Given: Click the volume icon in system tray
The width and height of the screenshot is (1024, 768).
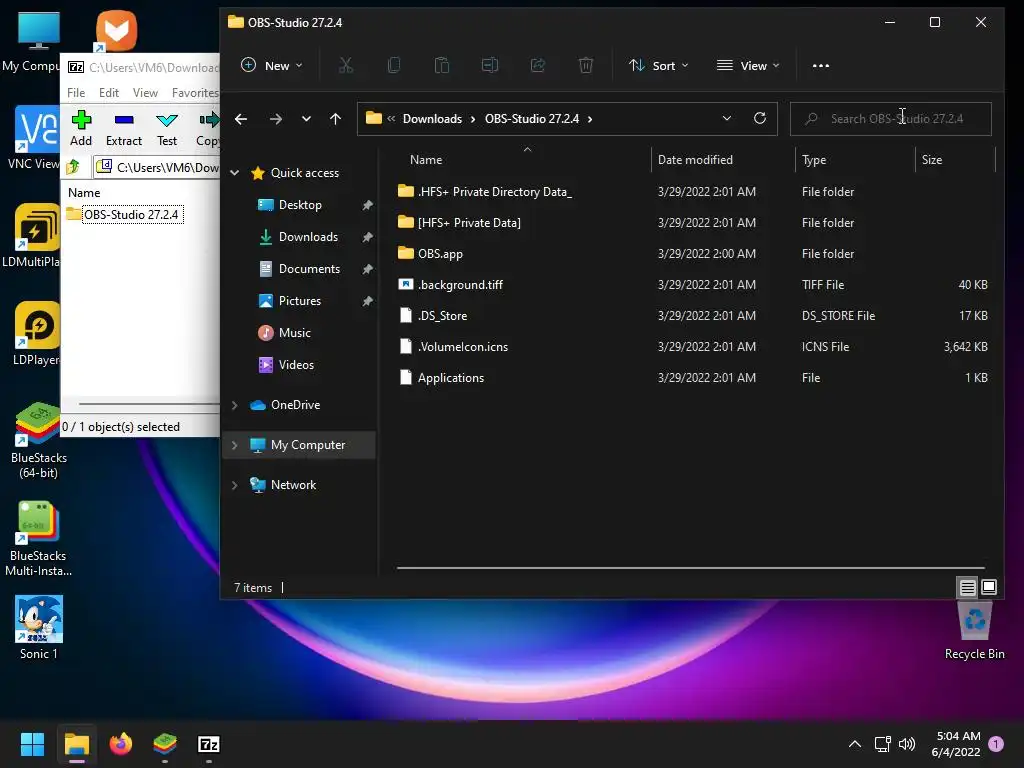Looking at the screenshot, I should pyautogui.click(x=906, y=744).
